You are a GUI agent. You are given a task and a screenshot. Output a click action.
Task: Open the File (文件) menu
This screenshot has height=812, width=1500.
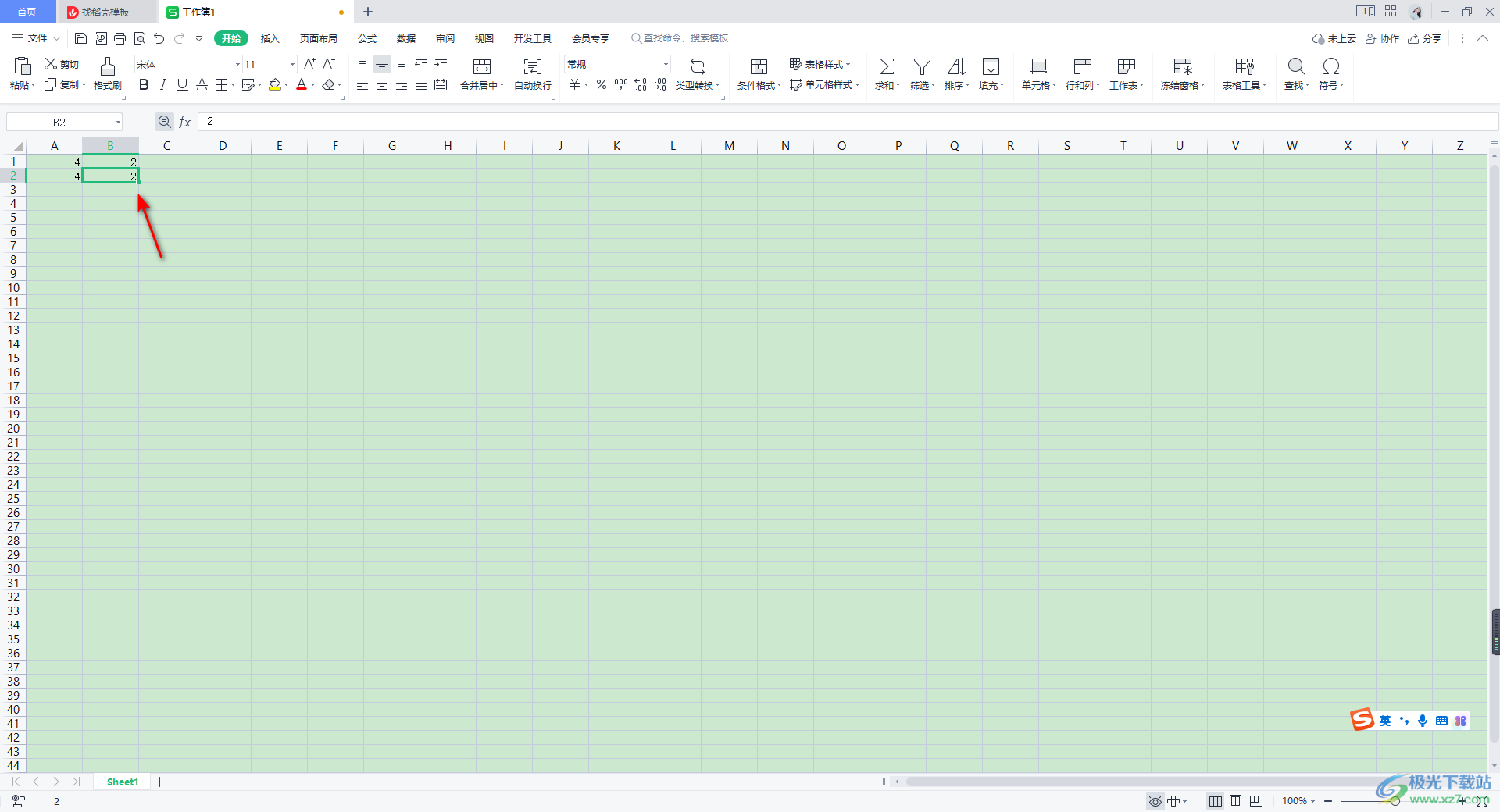coord(36,38)
